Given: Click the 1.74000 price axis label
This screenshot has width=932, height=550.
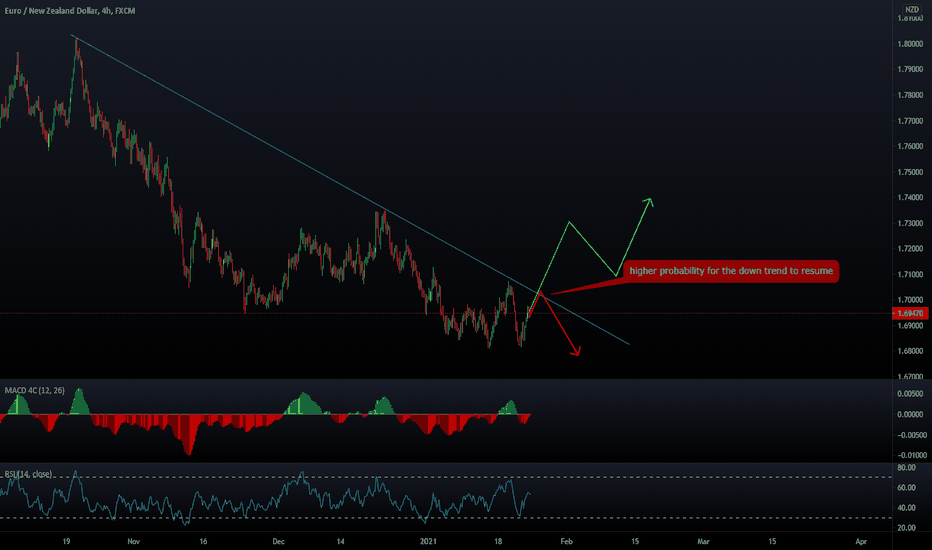Looking at the screenshot, I should pyautogui.click(x=910, y=197).
